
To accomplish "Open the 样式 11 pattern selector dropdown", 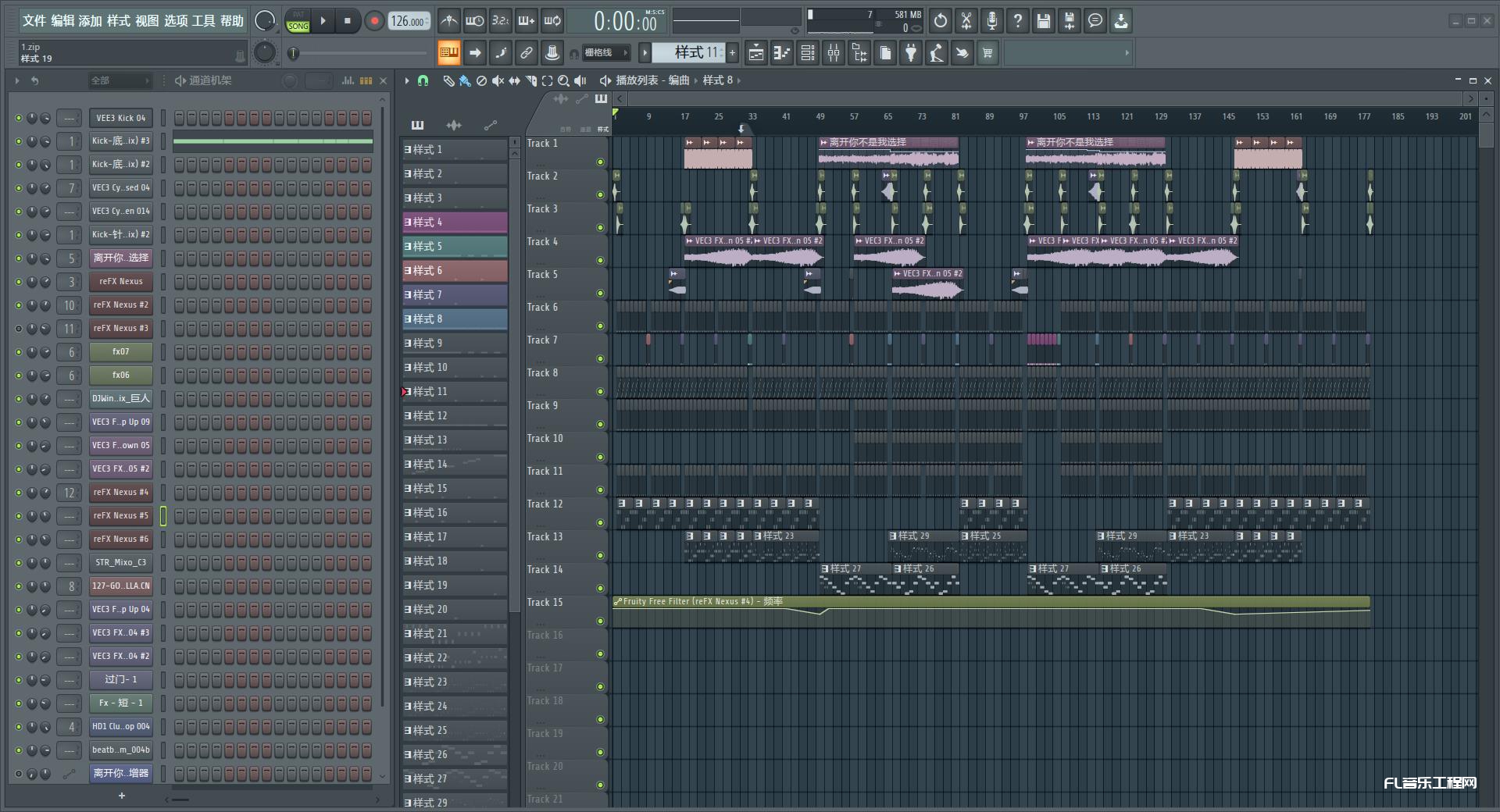I will [689, 52].
